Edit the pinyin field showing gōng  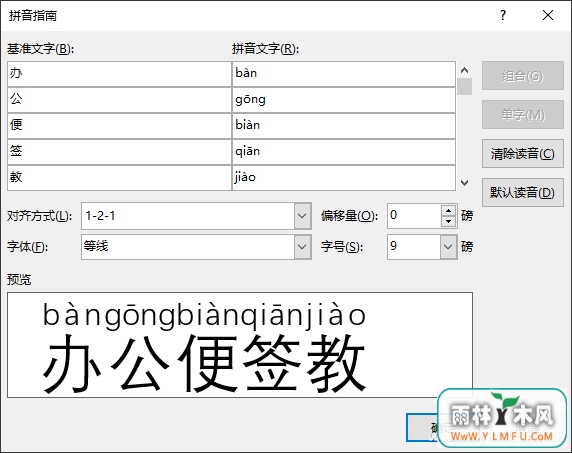click(344, 100)
